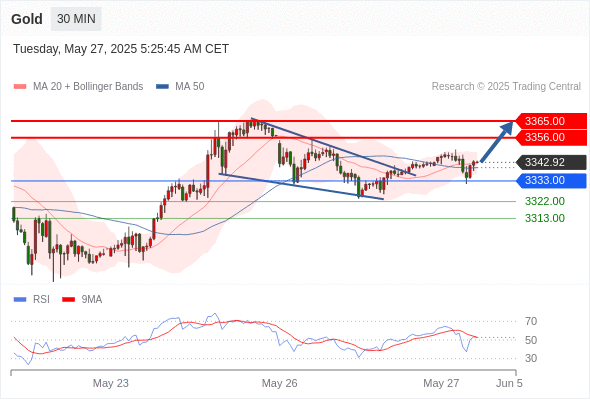Viewport: 590px width, 400px height.
Task: Click the RSI legend label
Action: 41,300
